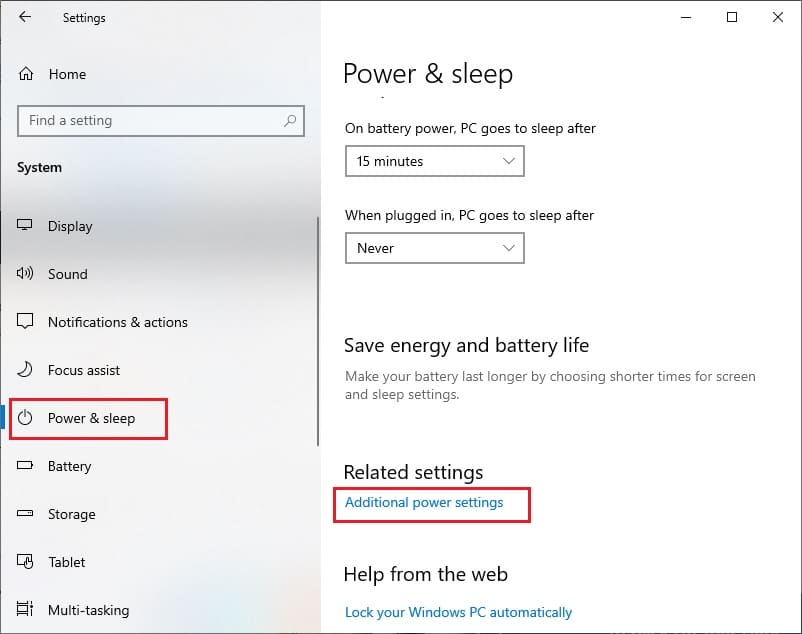Open Multi-tasking settings page
Screen dimensions: 802x634
click(x=88, y=610)
